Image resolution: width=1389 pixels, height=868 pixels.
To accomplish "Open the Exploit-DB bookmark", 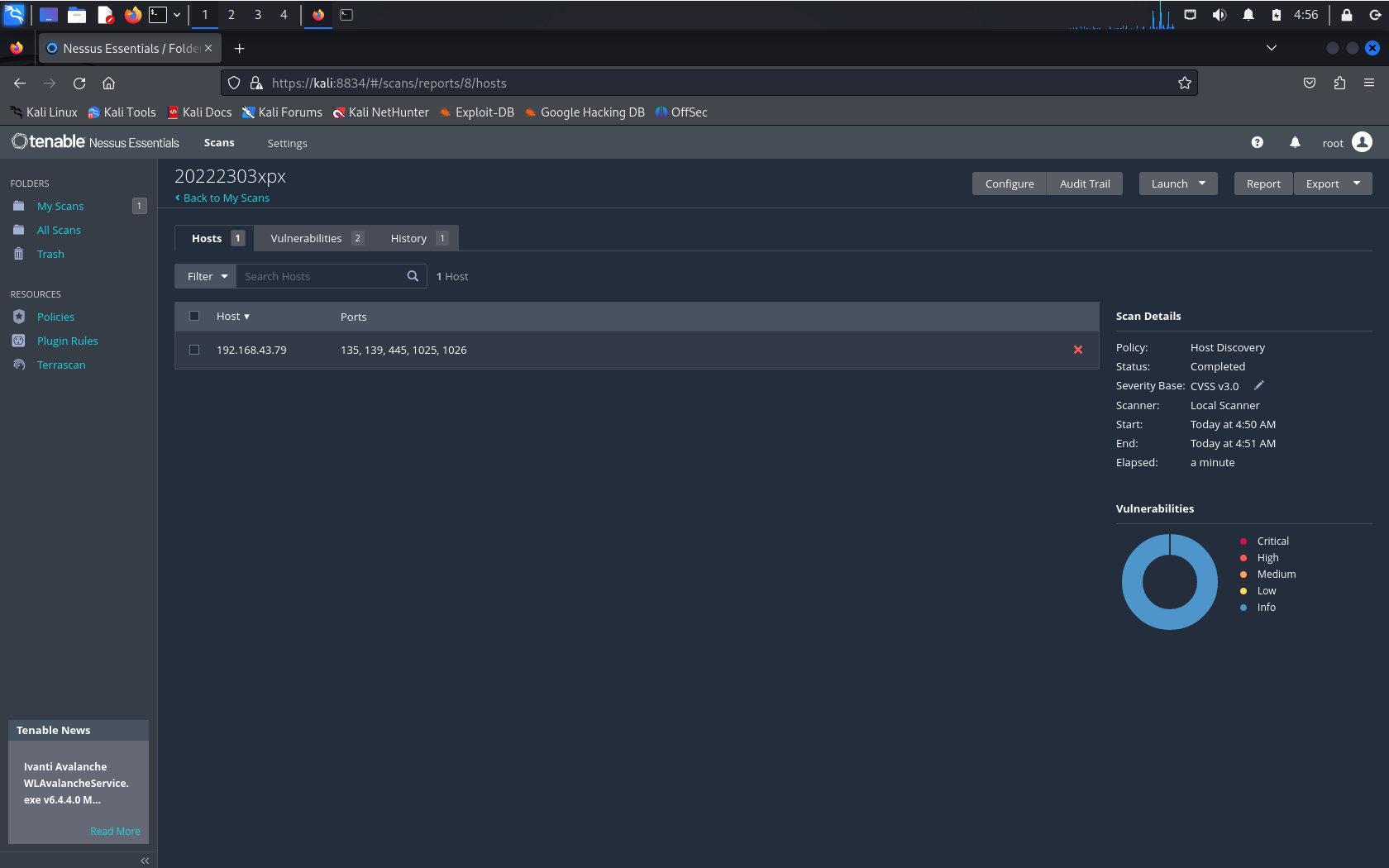I will tap(477, 112).
